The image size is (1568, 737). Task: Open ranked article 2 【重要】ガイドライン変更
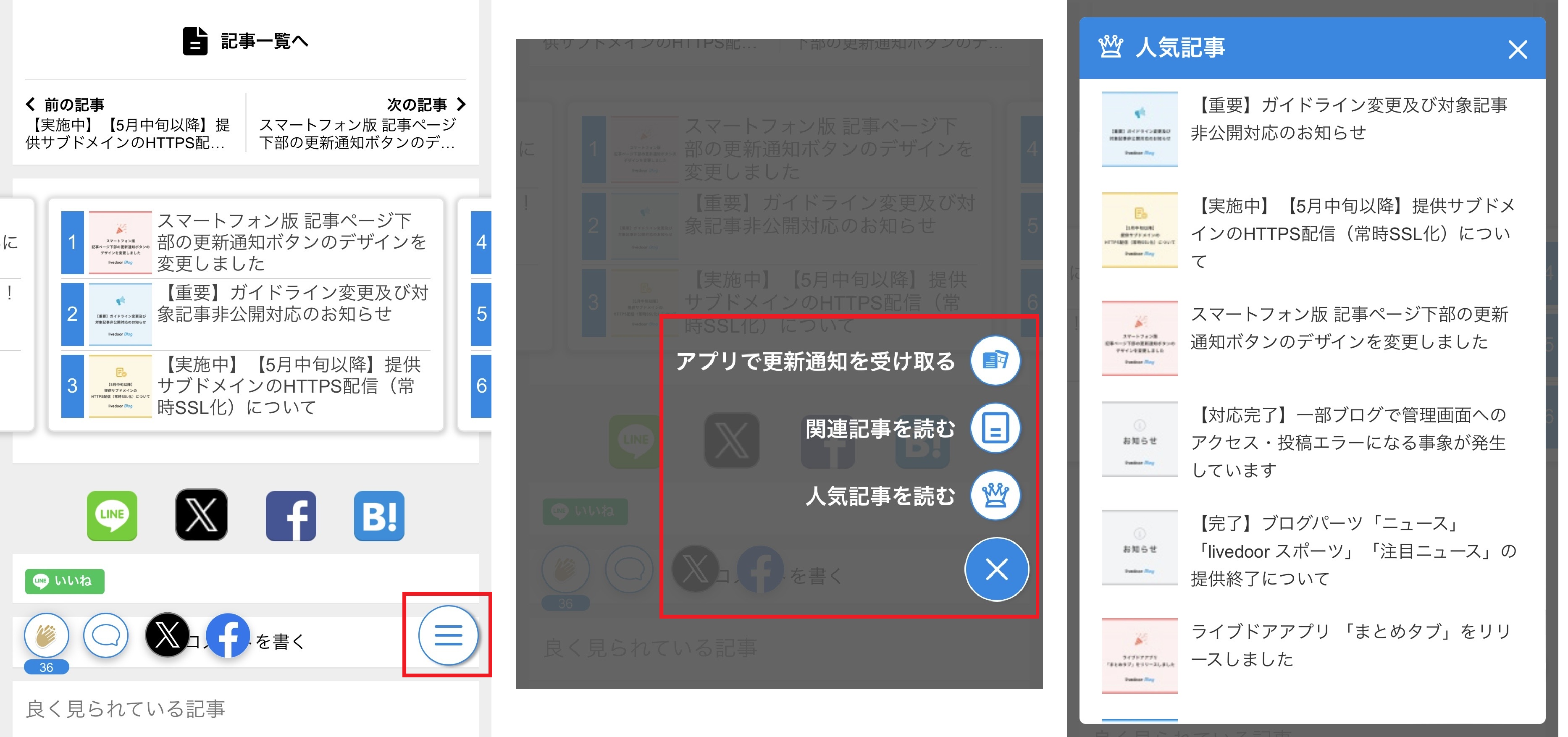(x=246, y=314)
